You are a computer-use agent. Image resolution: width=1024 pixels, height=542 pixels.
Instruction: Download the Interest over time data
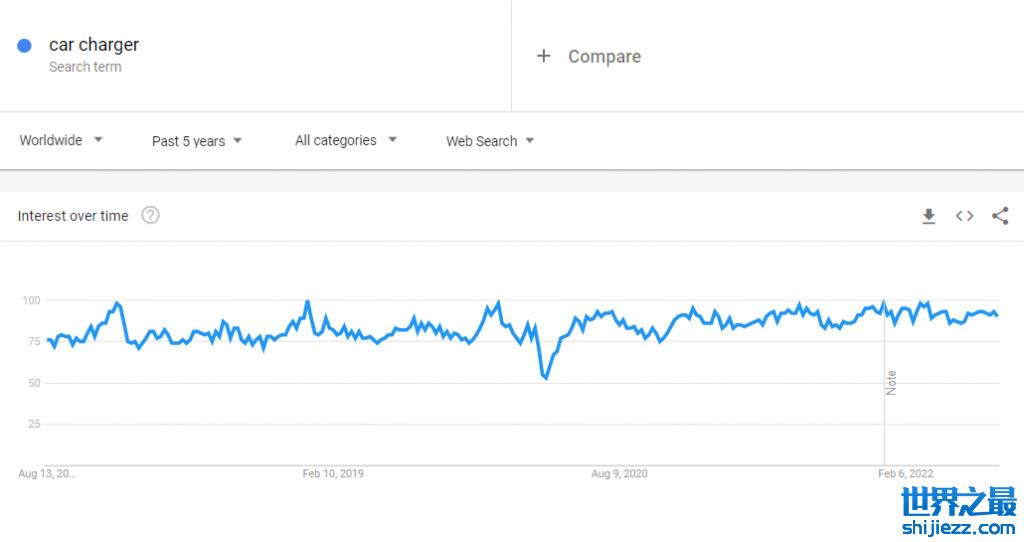[x=928, y=216]
